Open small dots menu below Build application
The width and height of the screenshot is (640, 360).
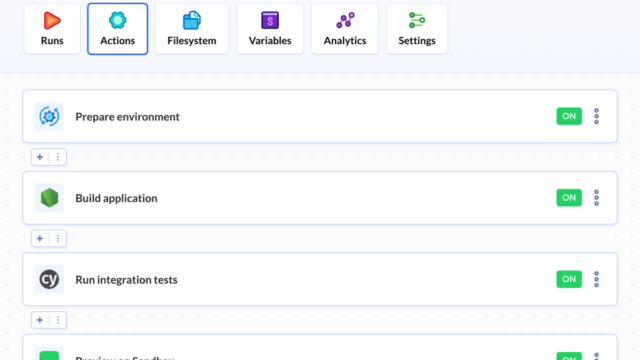tap(58, 239)
